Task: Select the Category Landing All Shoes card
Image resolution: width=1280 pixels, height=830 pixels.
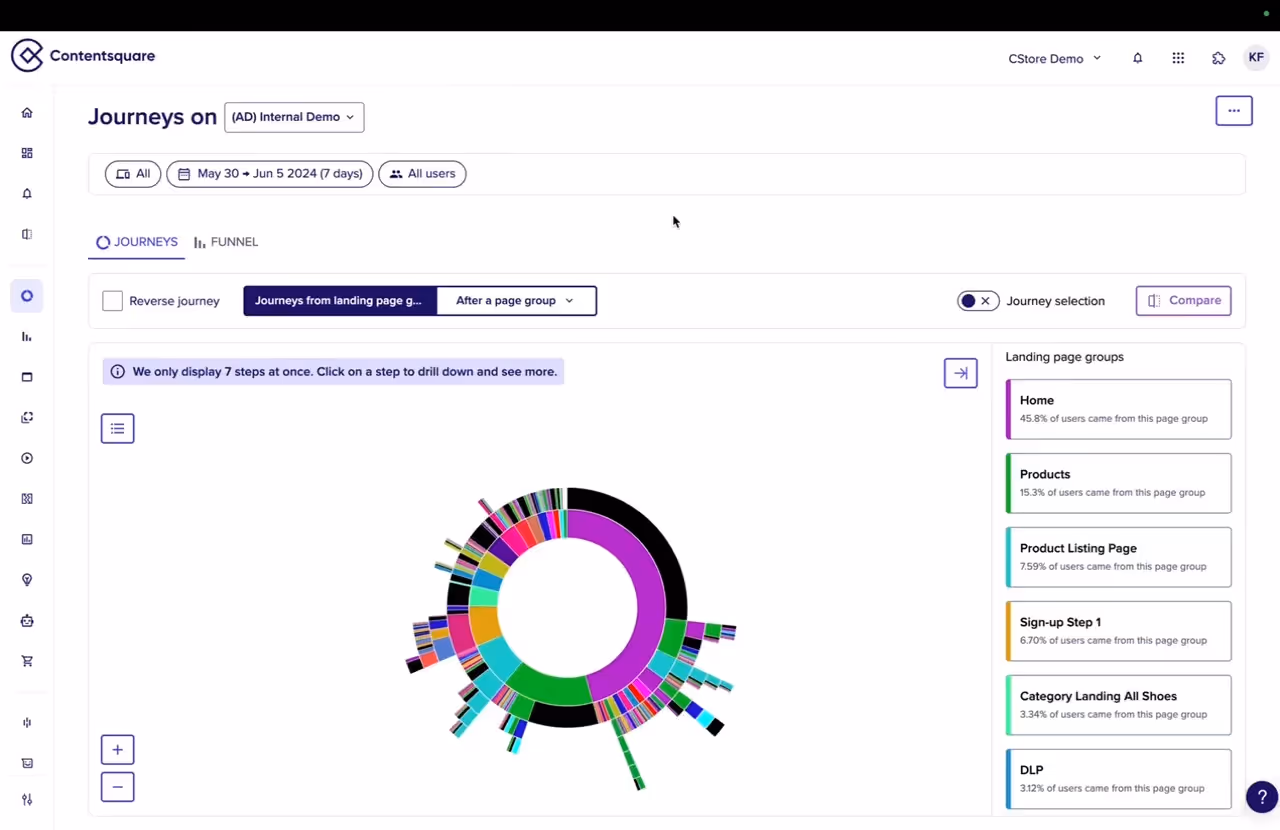Action: [x=1118, y=705]
